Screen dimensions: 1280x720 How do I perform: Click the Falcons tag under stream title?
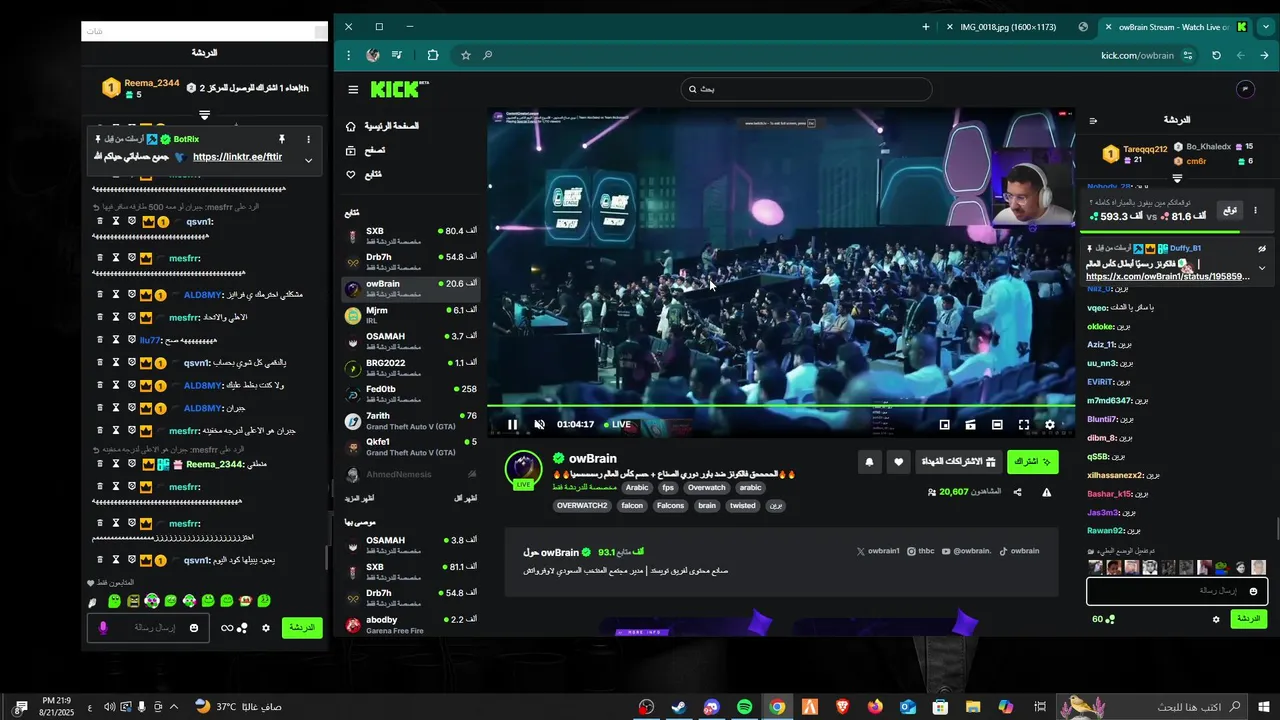(670, 506)
